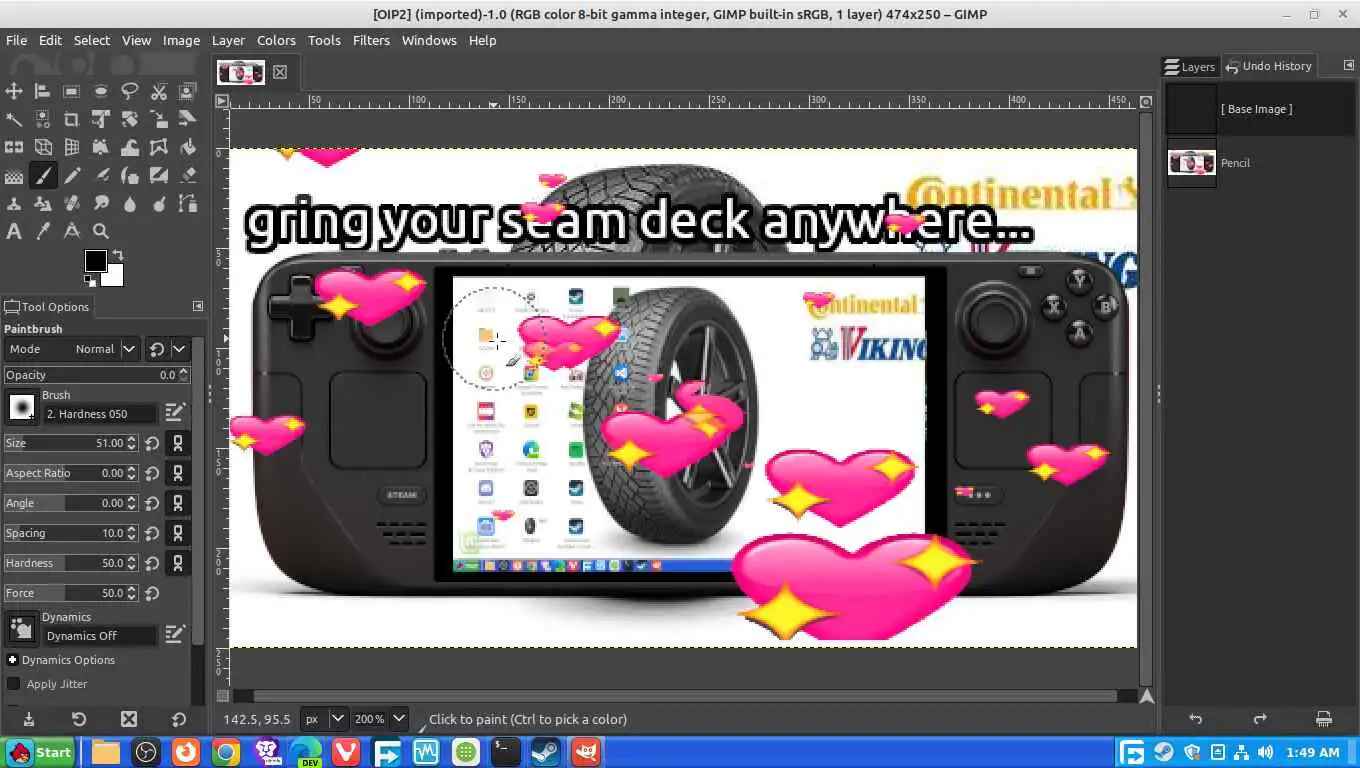The height and width of the screenshot is (768, 1360).
Task: Expand the Dynamics Options section
Action: [12, 660]
